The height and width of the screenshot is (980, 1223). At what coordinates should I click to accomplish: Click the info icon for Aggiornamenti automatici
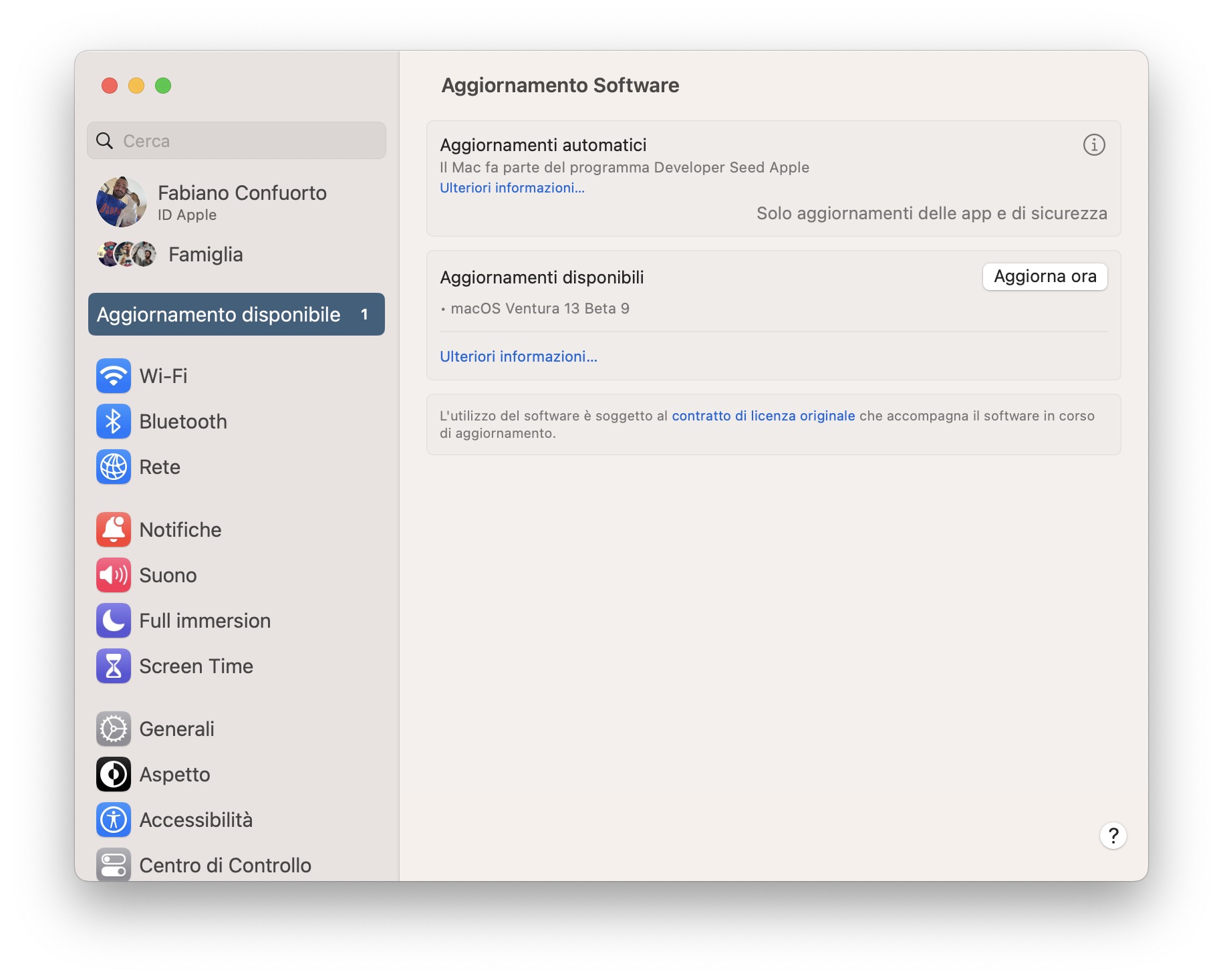click(x=1093, y=144)
